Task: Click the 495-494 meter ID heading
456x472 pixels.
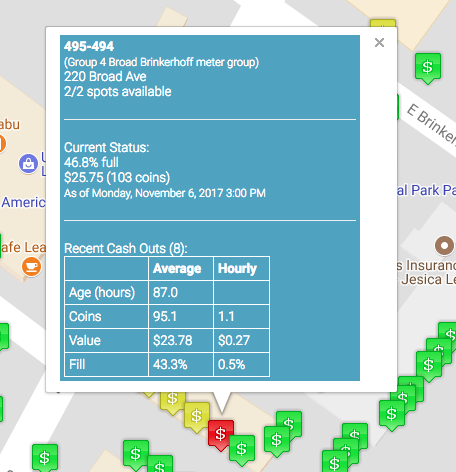Action: [89, 46]
